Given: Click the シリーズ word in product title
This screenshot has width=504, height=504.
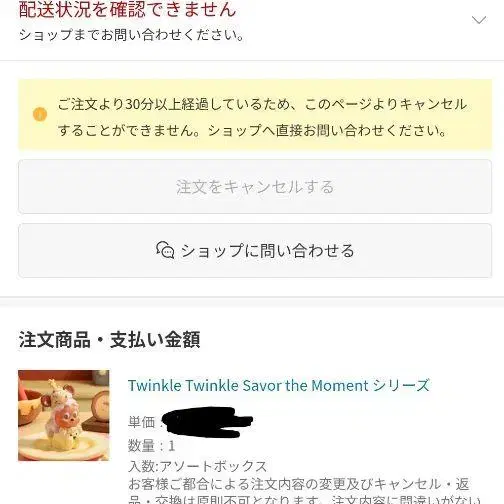Looking at the screenshot, I should (x=401, y=386).
